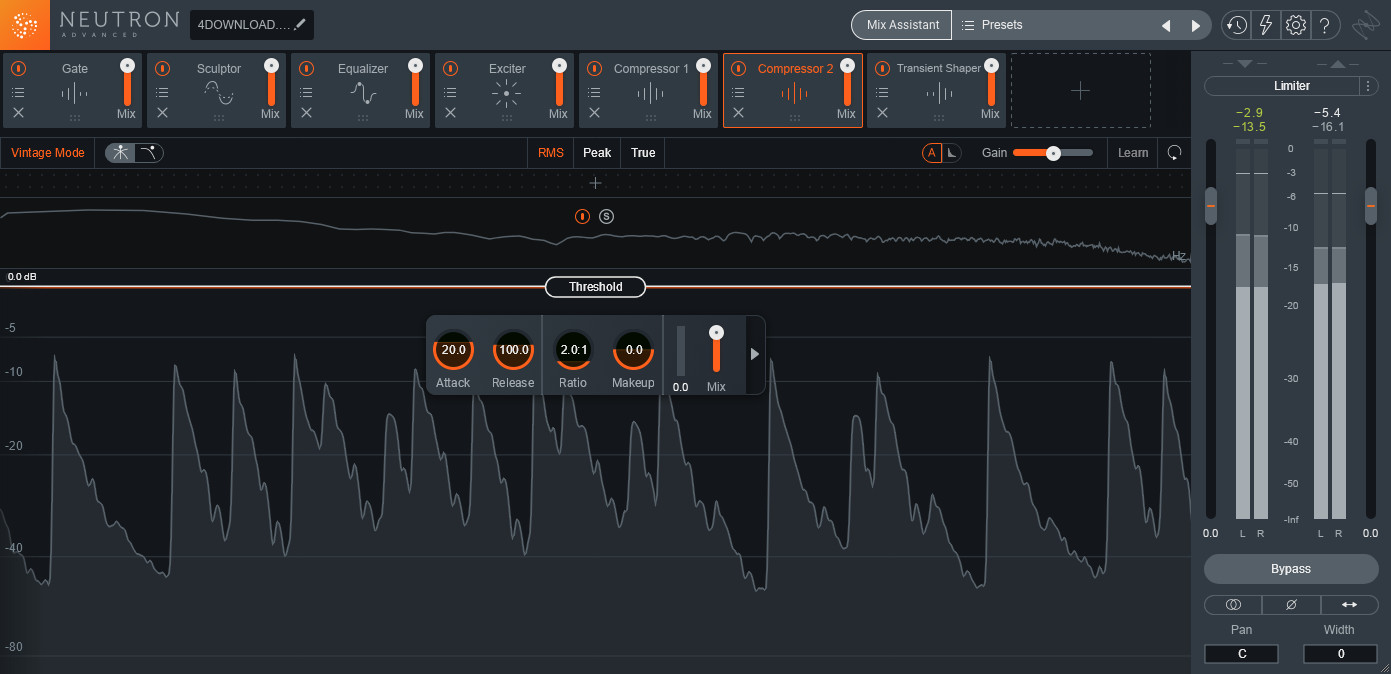The height and width of the screenshot is (674, 1391).
Task: Open the Exciter module presets list
Action: (x=450, y=92)
